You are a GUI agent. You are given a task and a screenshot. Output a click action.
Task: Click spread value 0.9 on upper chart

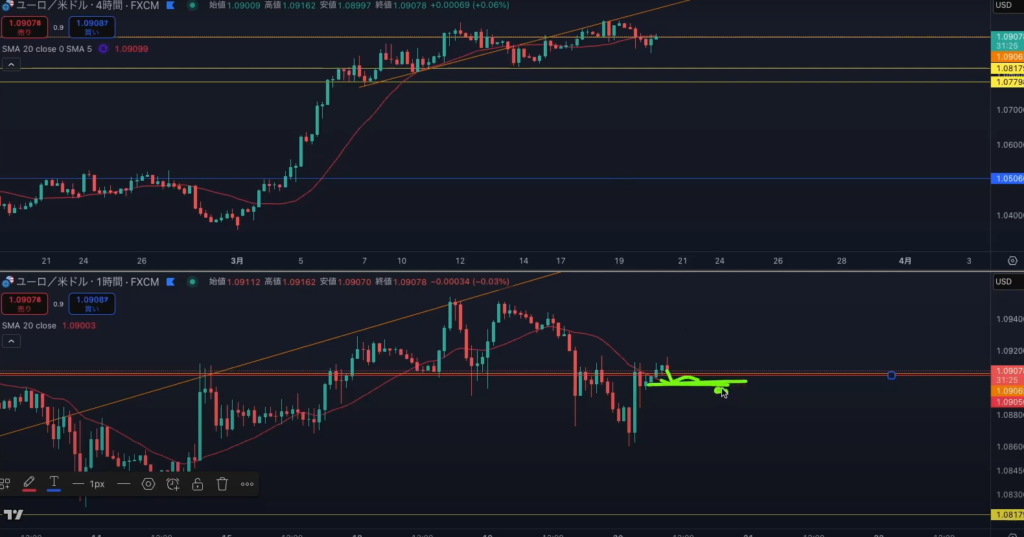[x=58, y=27]
